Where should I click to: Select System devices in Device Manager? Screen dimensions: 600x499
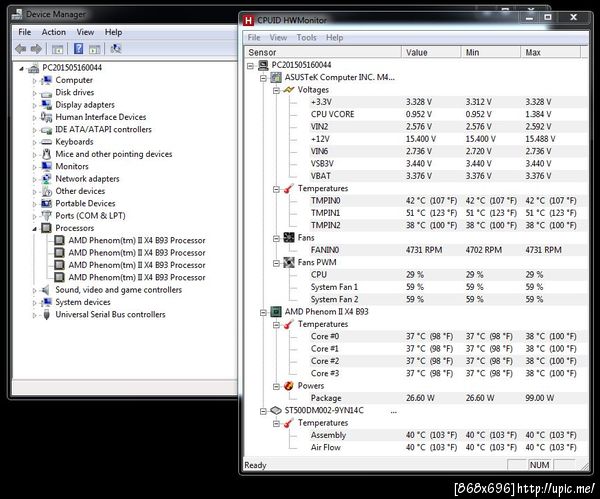click(83, 302)
